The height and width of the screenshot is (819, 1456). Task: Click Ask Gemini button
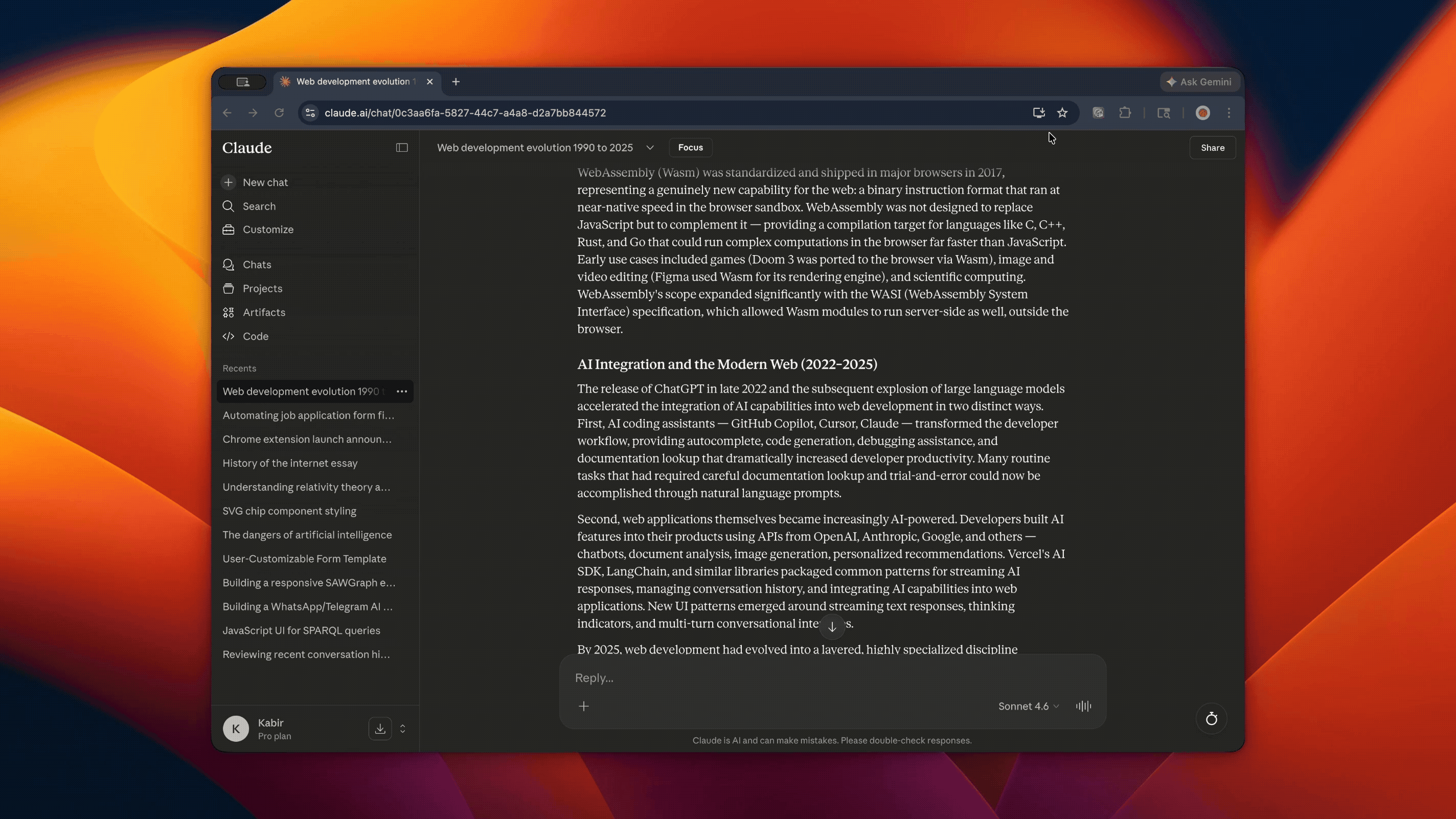click(1199, 82)
